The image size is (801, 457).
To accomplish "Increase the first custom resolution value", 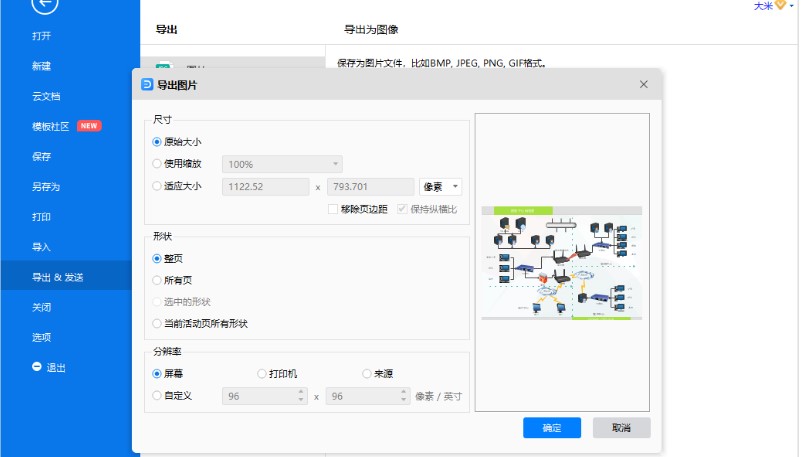I will pyautogui.click(x=301, y=392).
